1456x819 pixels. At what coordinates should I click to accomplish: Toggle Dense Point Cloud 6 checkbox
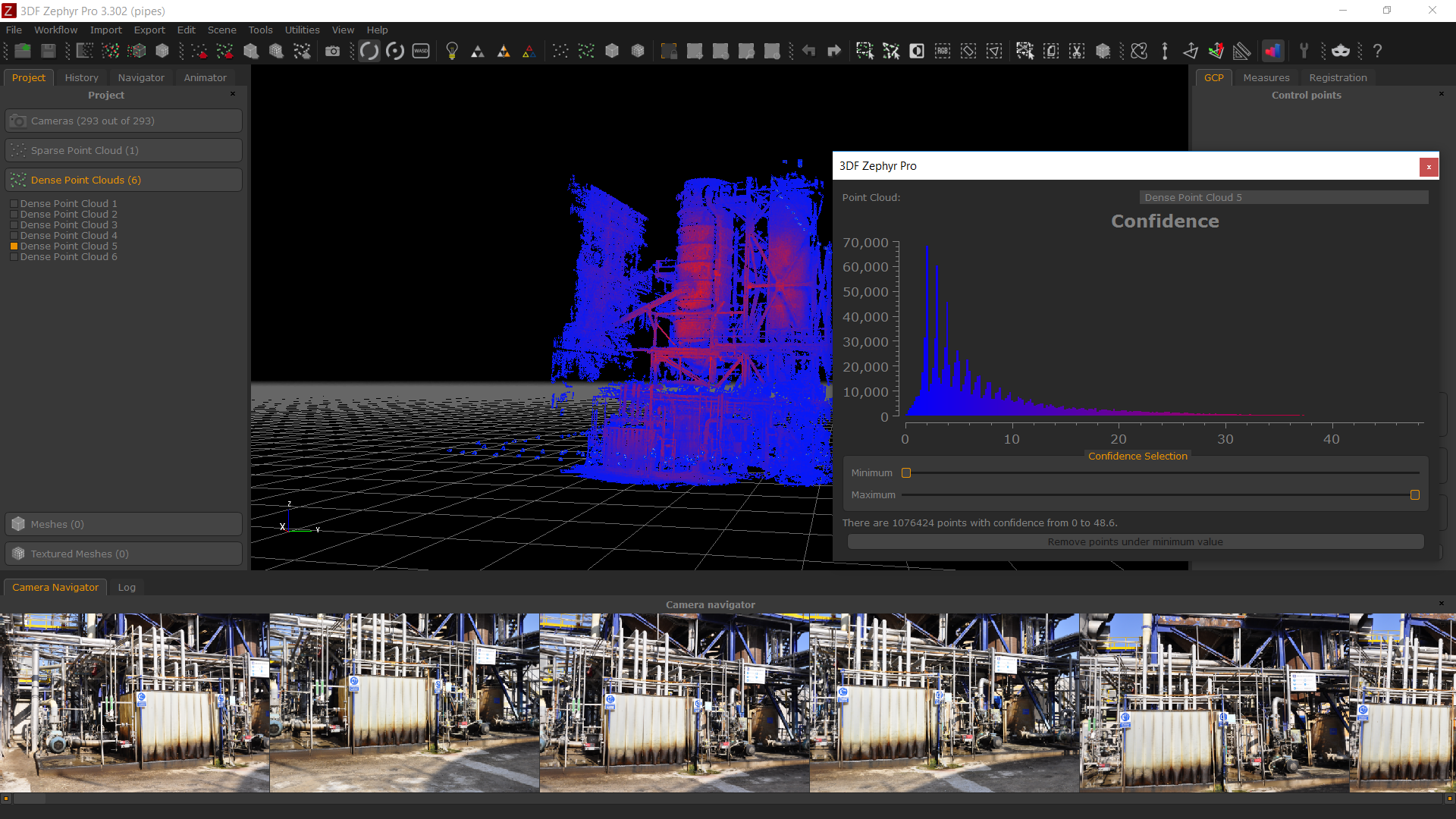(14, 257)
